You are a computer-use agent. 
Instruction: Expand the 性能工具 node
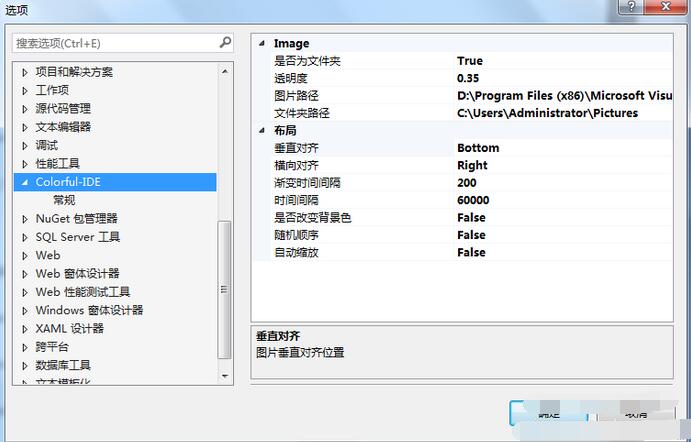(x=25, y=164)
